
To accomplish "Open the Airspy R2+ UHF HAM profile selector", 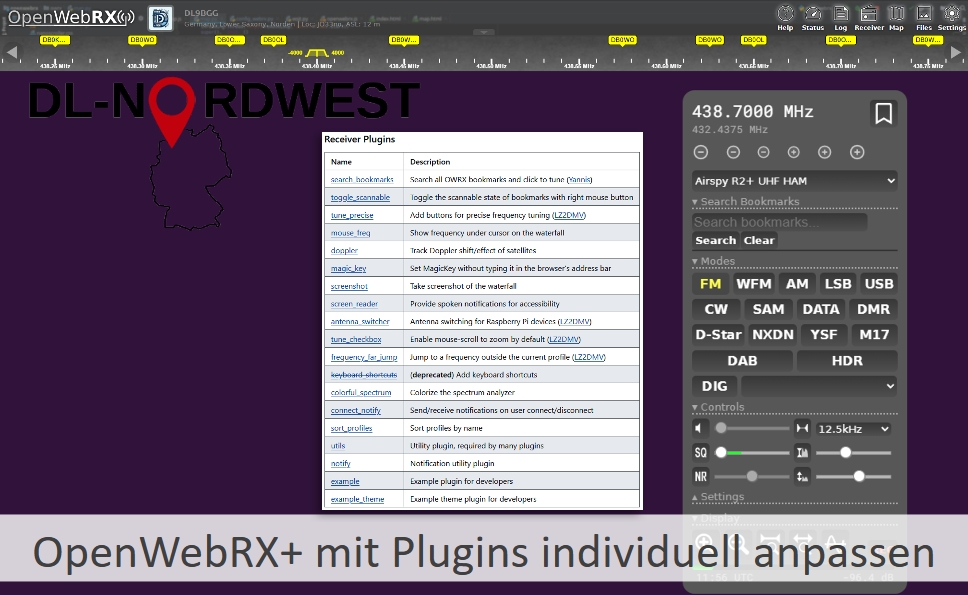I will point(794,180).
